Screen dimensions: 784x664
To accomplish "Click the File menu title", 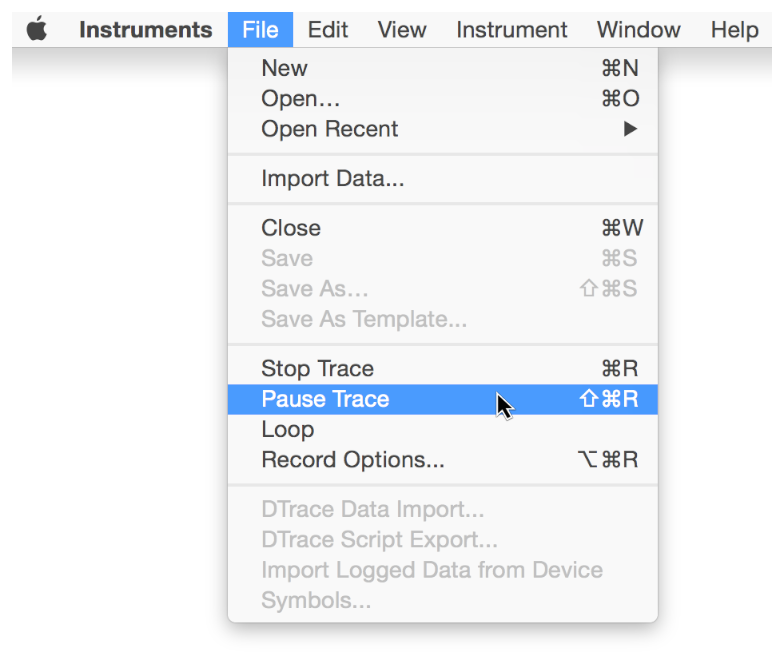I will tap(260, 30).
